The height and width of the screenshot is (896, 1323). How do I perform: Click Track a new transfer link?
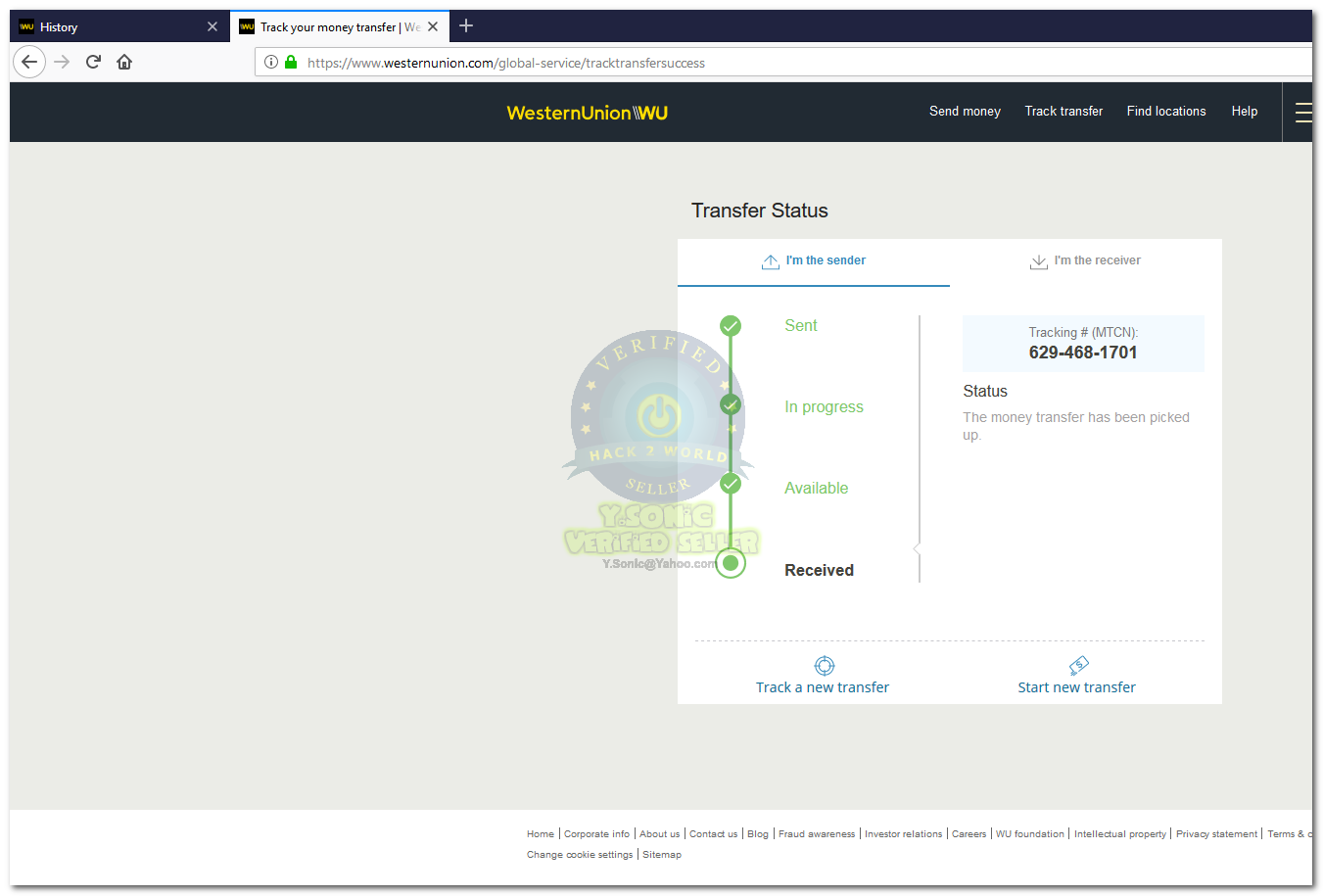(x=823, y=687)
